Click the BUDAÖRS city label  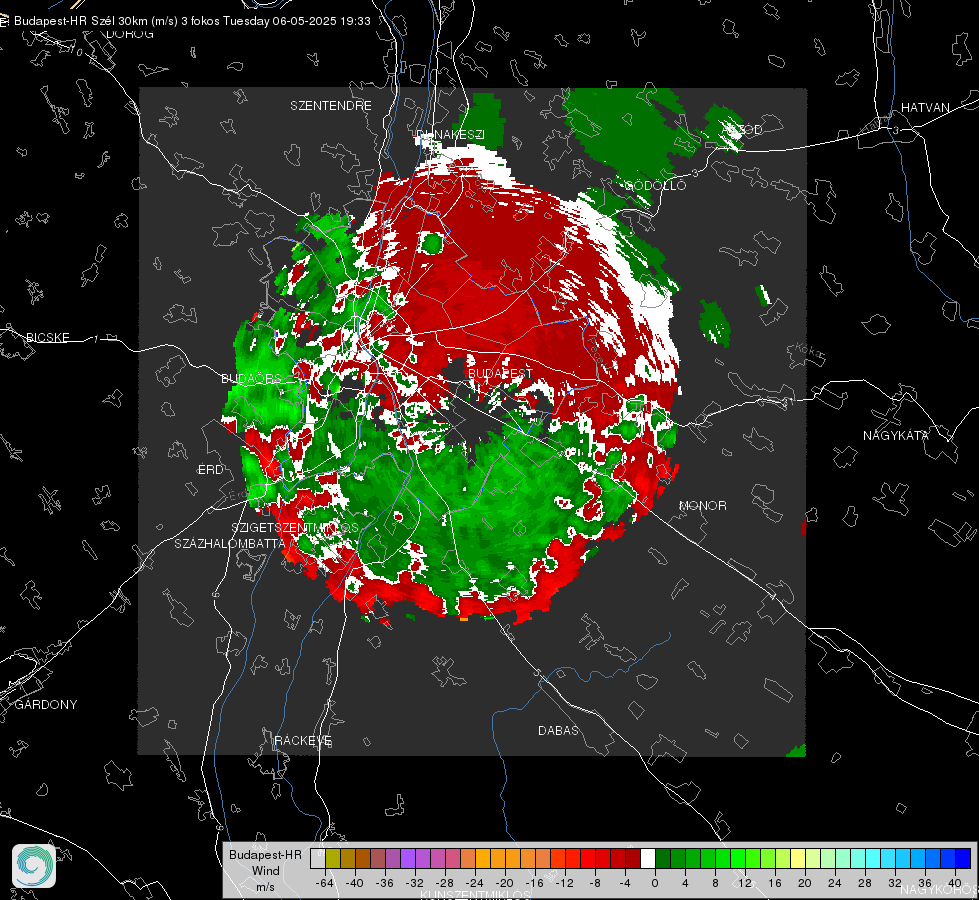click(252, 378)
